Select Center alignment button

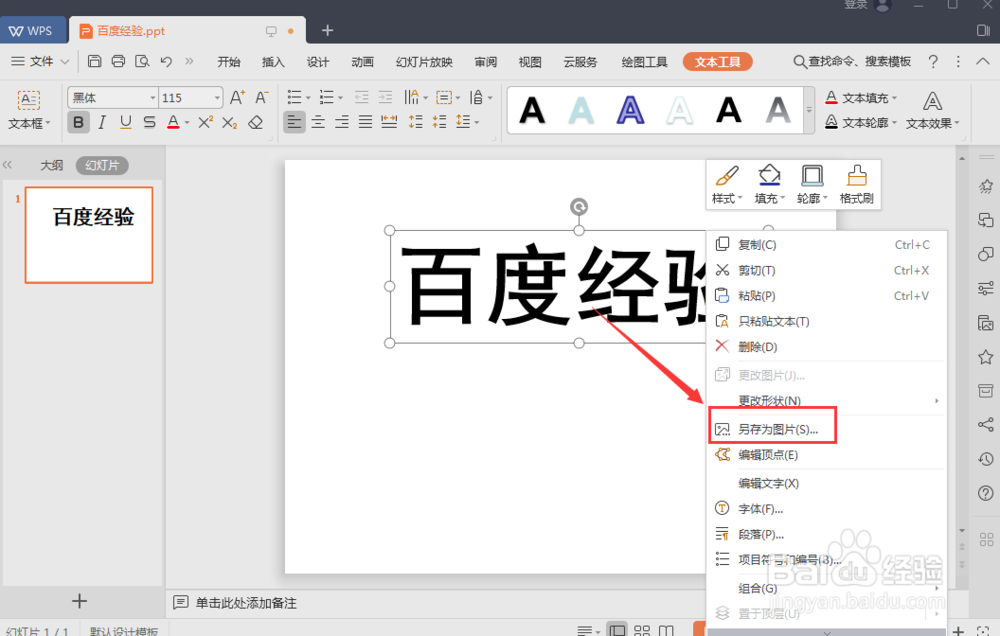pyautogui.click(x=318, y=121)
